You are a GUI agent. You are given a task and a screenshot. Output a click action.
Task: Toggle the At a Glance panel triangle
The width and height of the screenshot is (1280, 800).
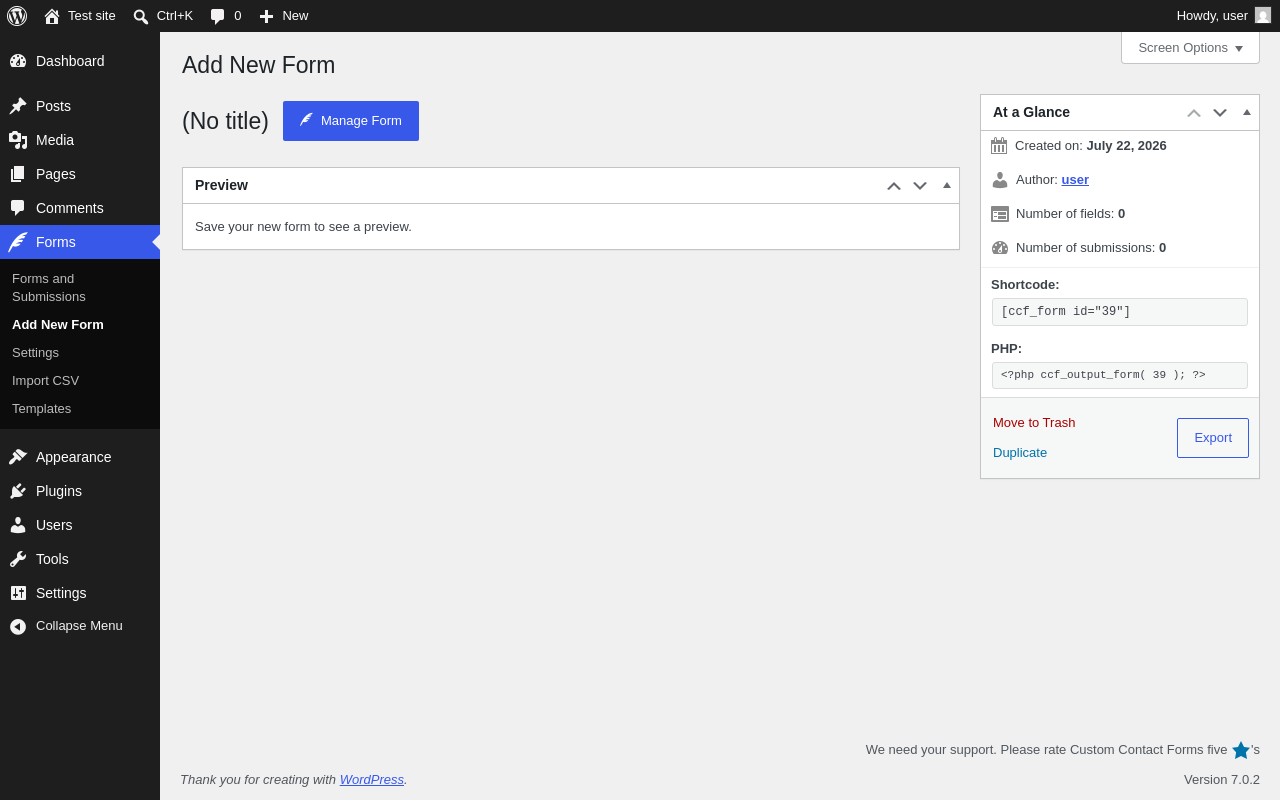point(1247,112)
